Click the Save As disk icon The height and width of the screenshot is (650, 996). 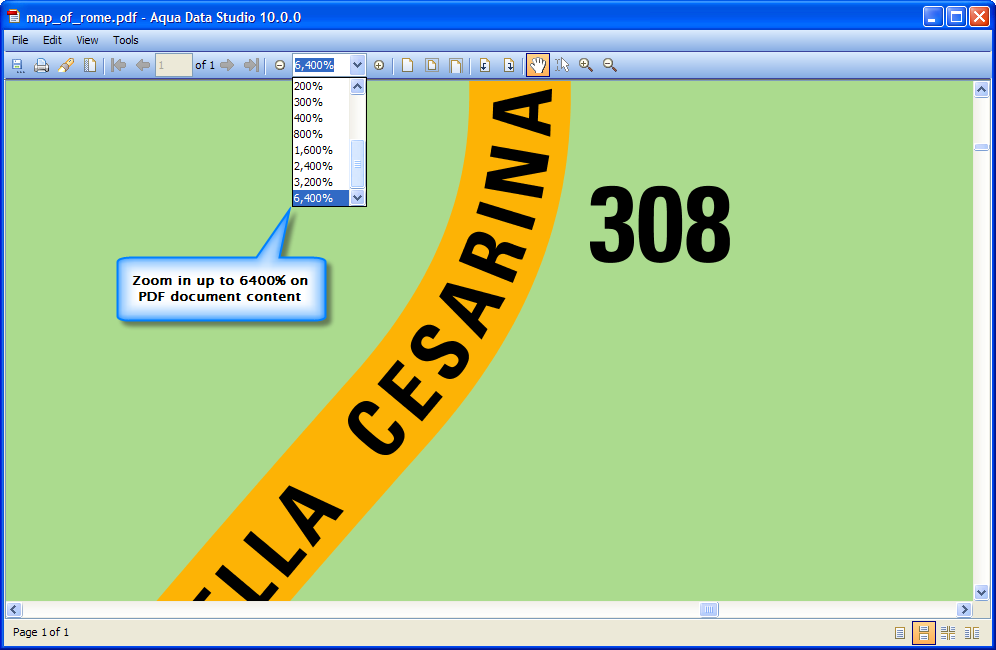point(18,65)
